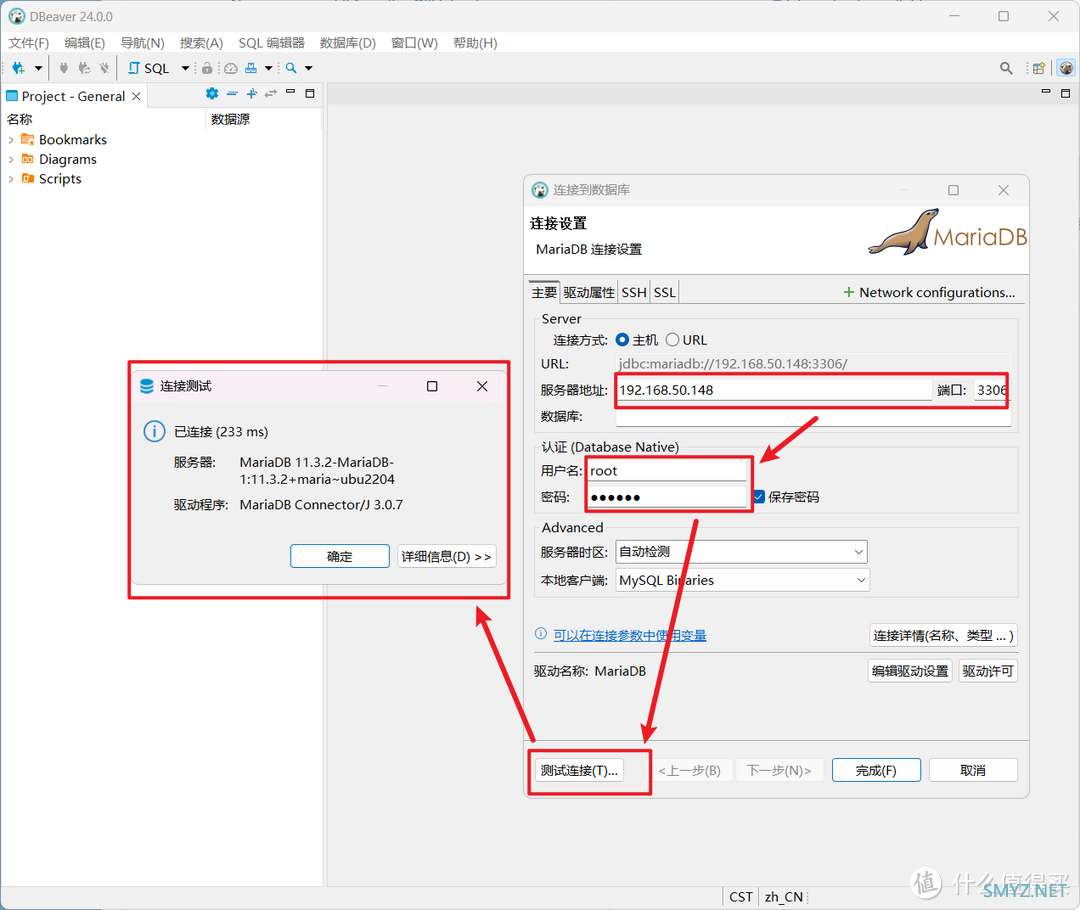Click the Link with Editor arrows icon

271,94
